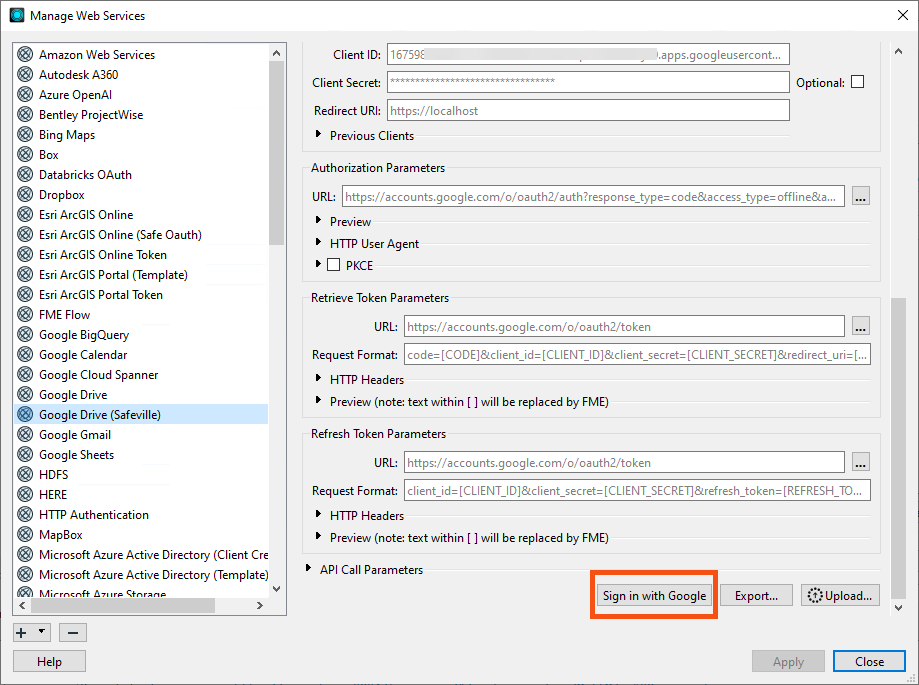This screenshot has height=685, width=919.
Task: Click the Google Gmail service icon
Action: [x=25, y=434]
